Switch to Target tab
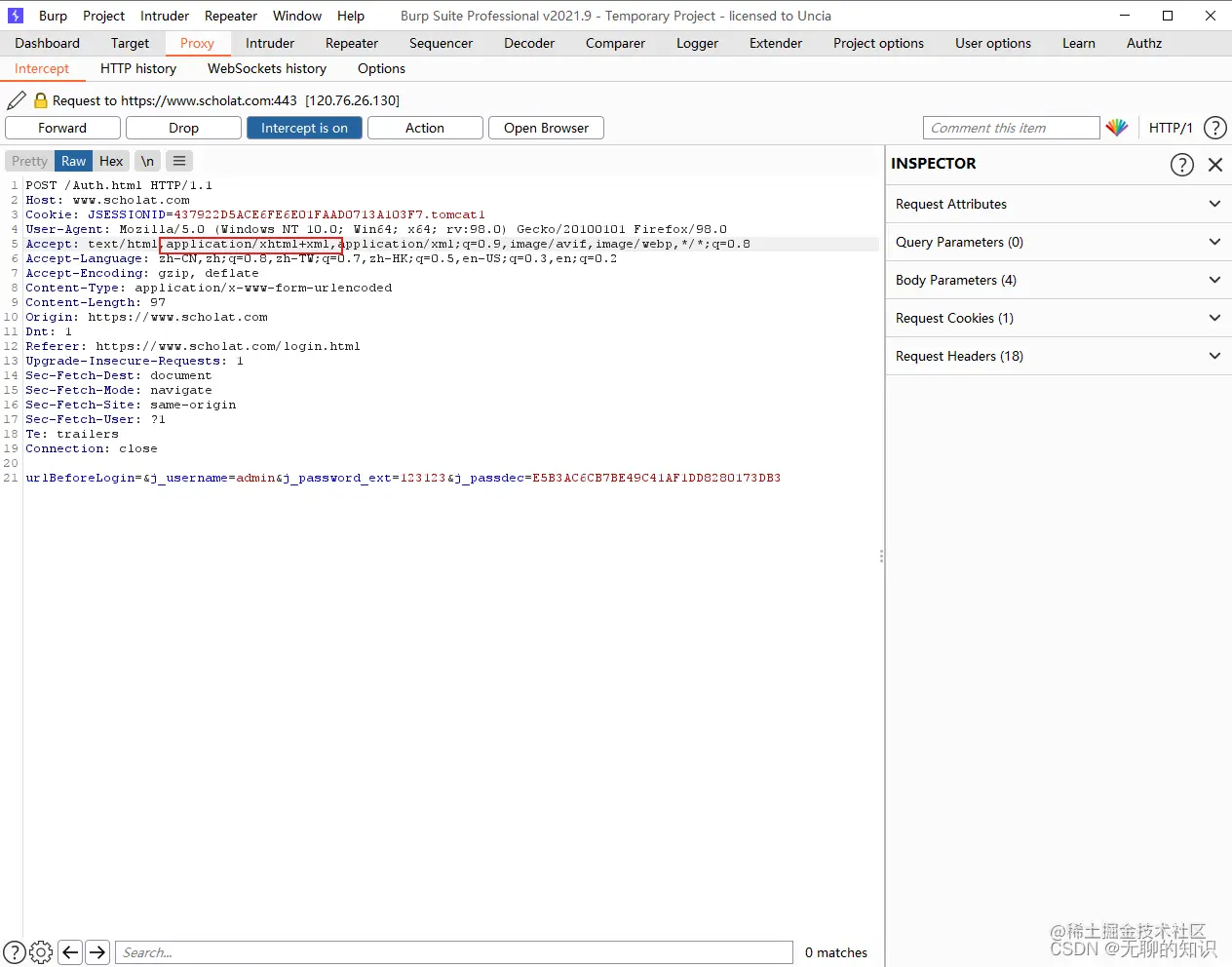The image size is (1232, 967). (130, 43)
